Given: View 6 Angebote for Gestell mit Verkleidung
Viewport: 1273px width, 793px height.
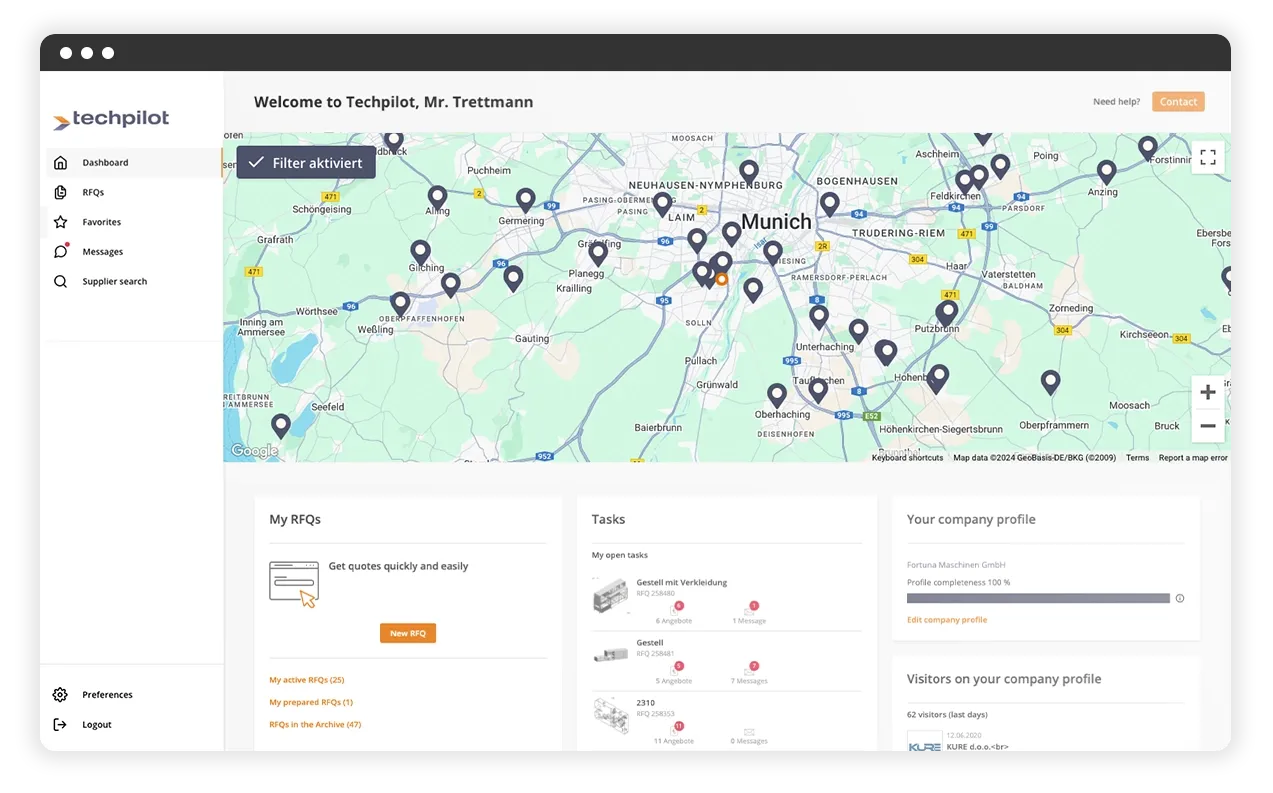Looking at the screenshot, I should [x=675, y=614].
